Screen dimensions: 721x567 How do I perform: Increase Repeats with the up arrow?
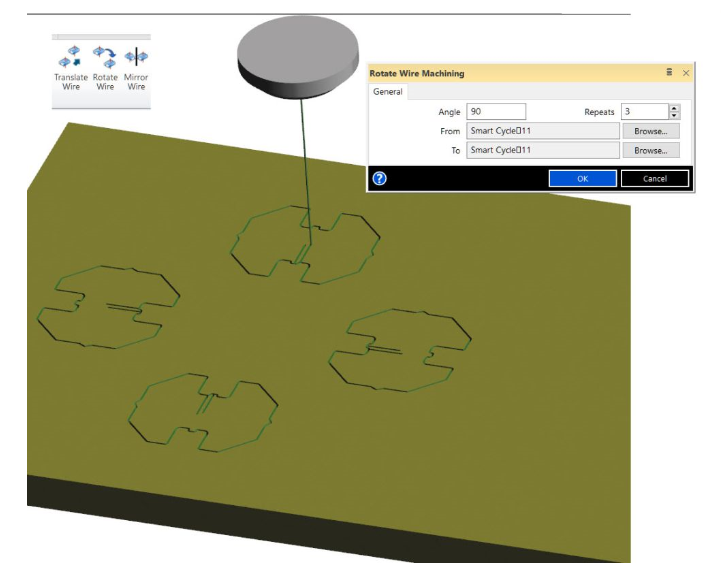point(674,108)
